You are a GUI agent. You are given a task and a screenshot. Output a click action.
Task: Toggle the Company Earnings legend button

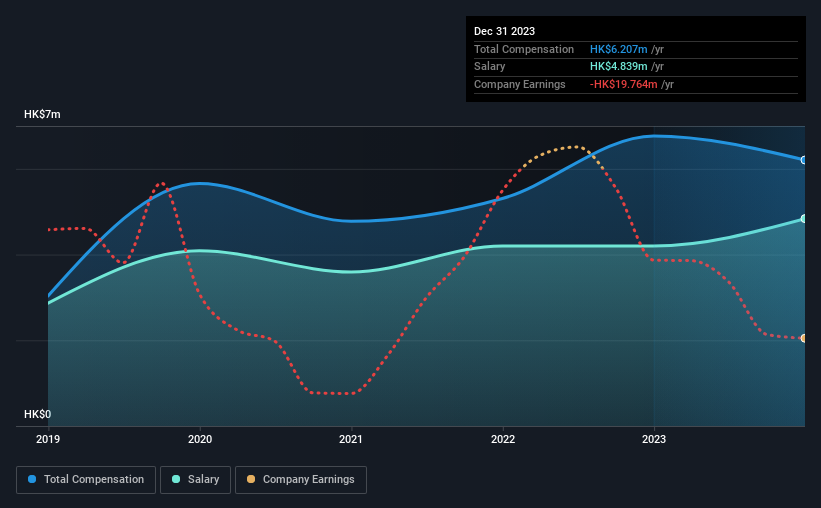301,480
